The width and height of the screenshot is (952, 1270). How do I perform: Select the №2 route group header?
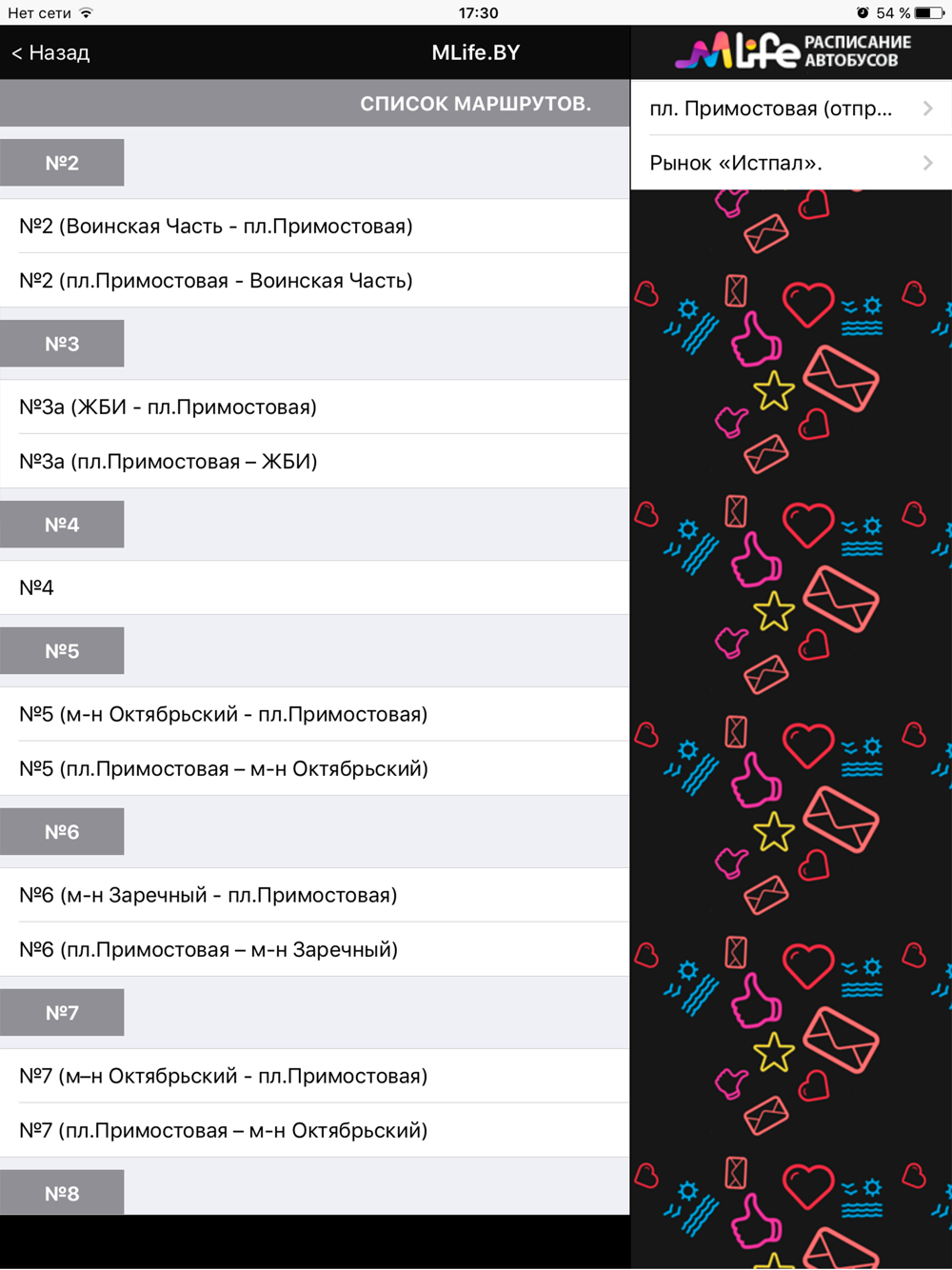pyautogui.click(x=62, y=163)
